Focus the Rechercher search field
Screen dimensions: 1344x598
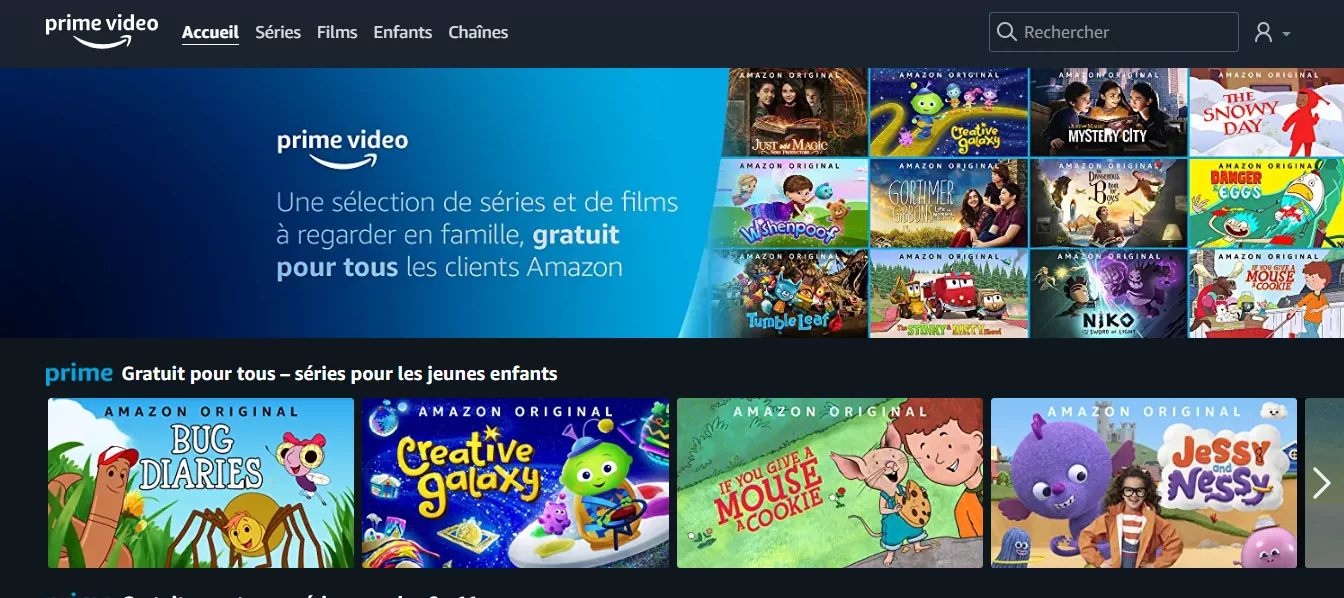tap(1114, 32)
